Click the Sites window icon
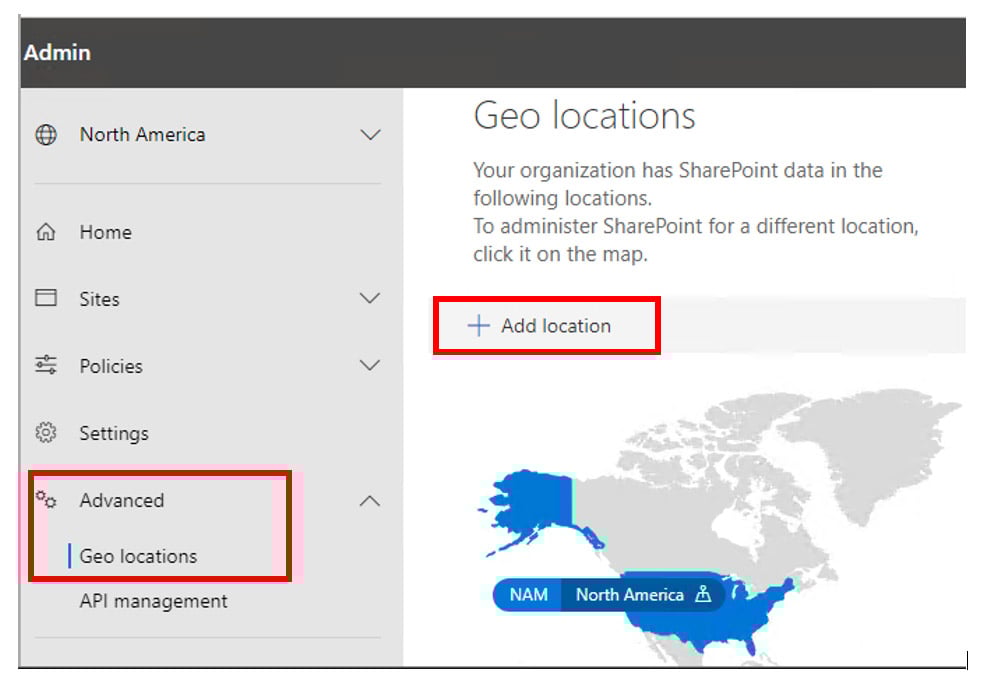Image resolution: width=984 pixels, height=696 pixels. coord(46,297)
